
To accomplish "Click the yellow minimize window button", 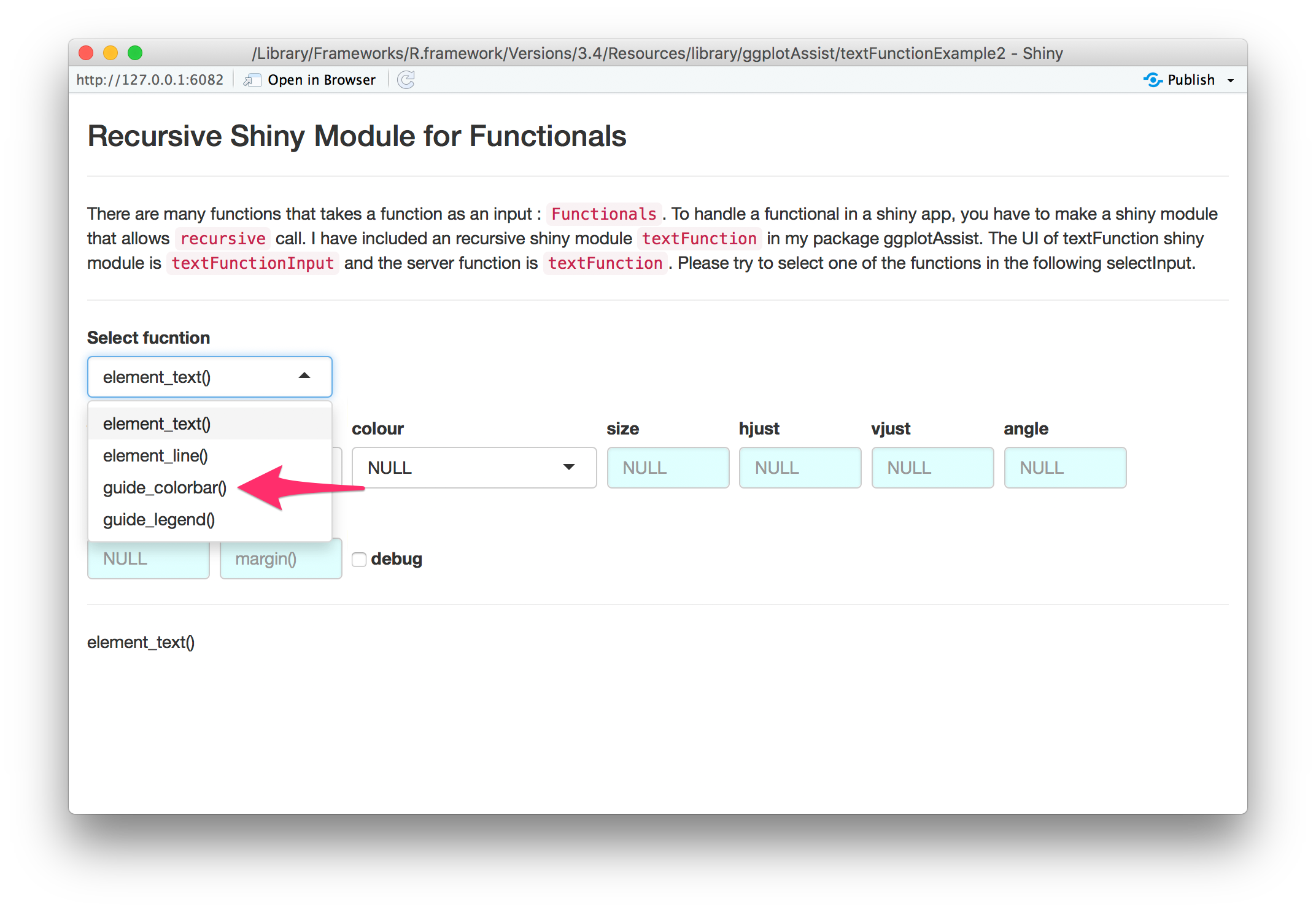I will (x=110, y=53).
